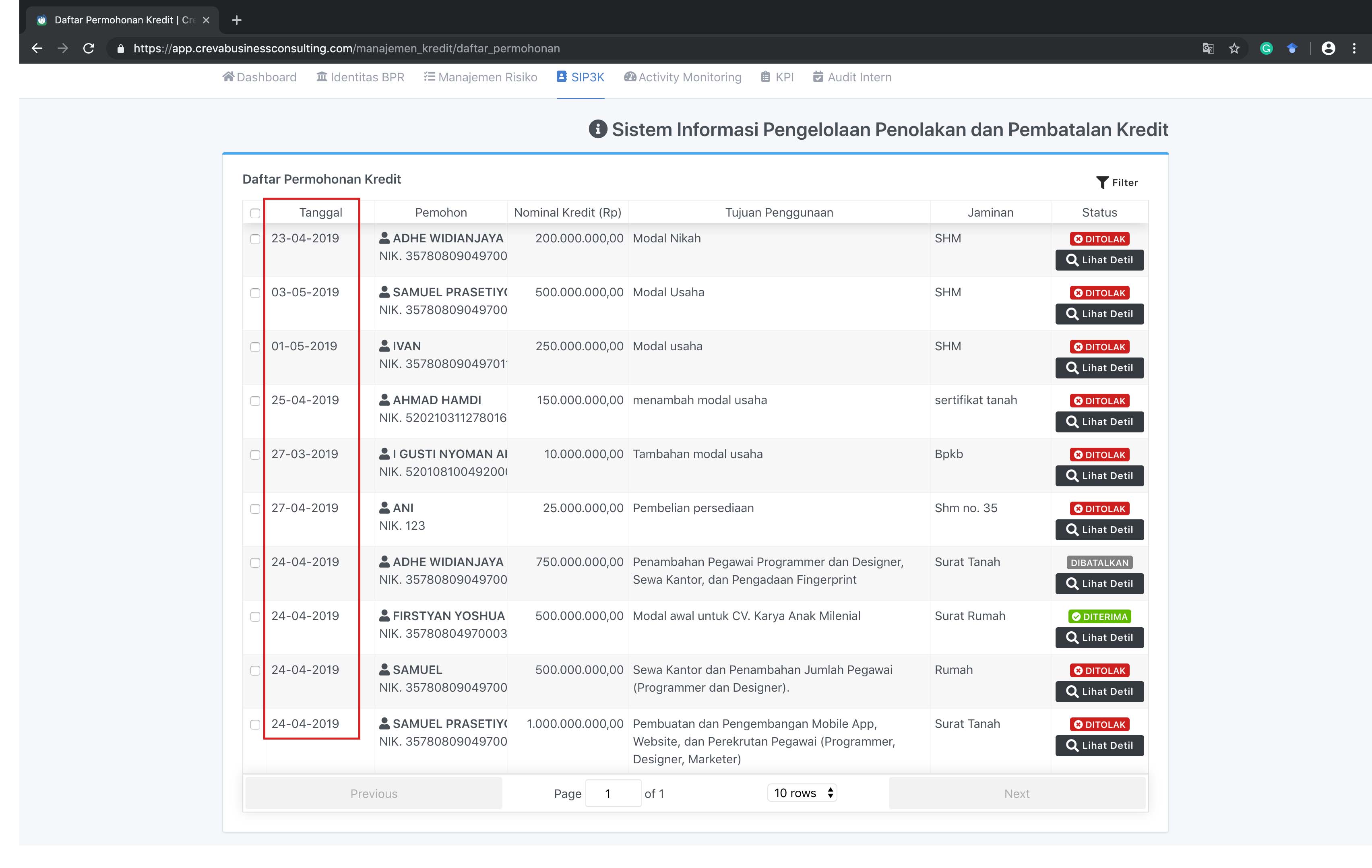The width and height of the screenshot is (1372, 868).
Task: Sort by the Tanggal column header
Action: pyautogui.click(x=321, y=213)
